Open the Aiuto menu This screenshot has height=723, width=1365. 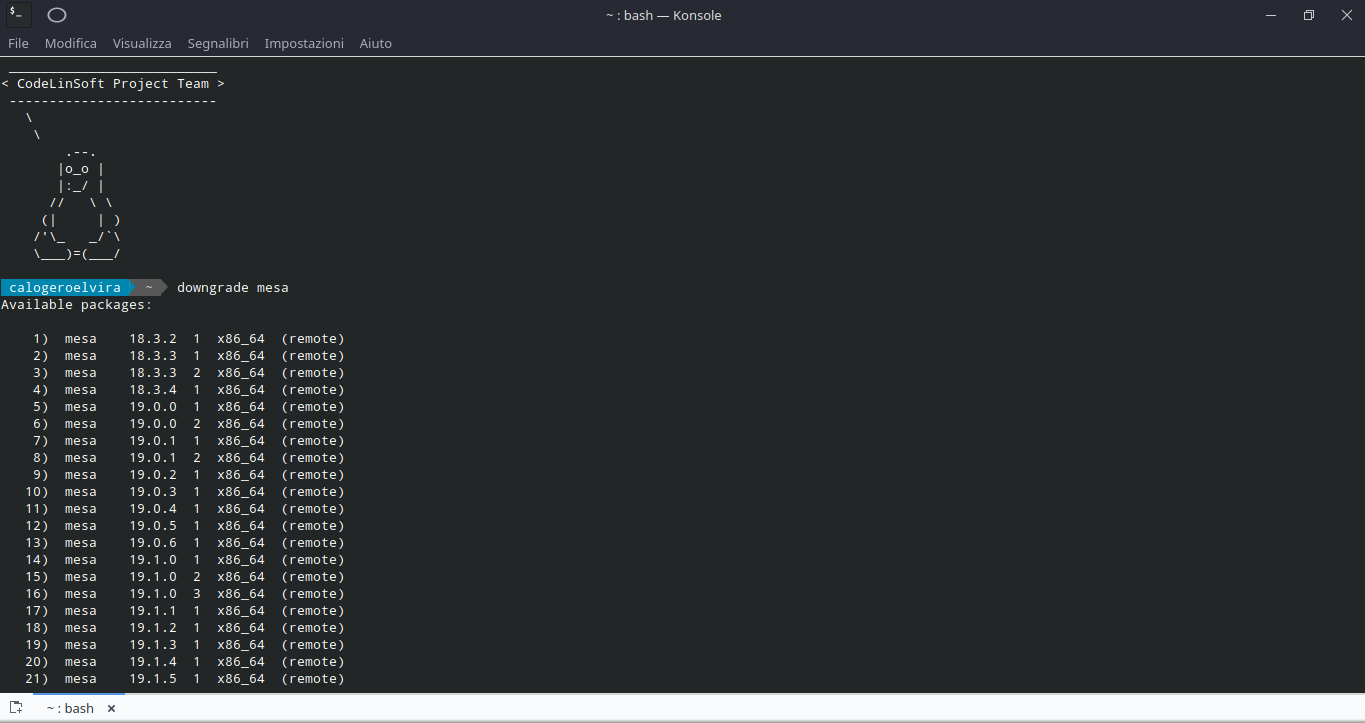click(376, 43)
